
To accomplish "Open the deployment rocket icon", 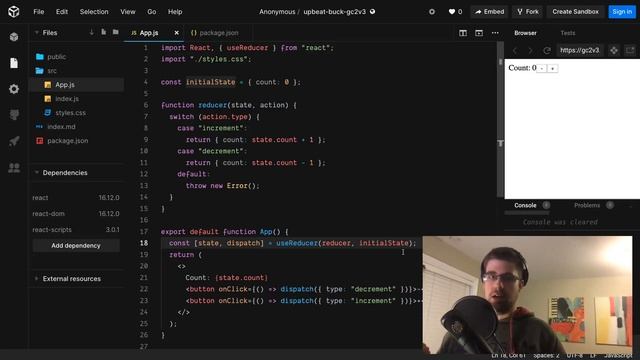I will 14,141.
